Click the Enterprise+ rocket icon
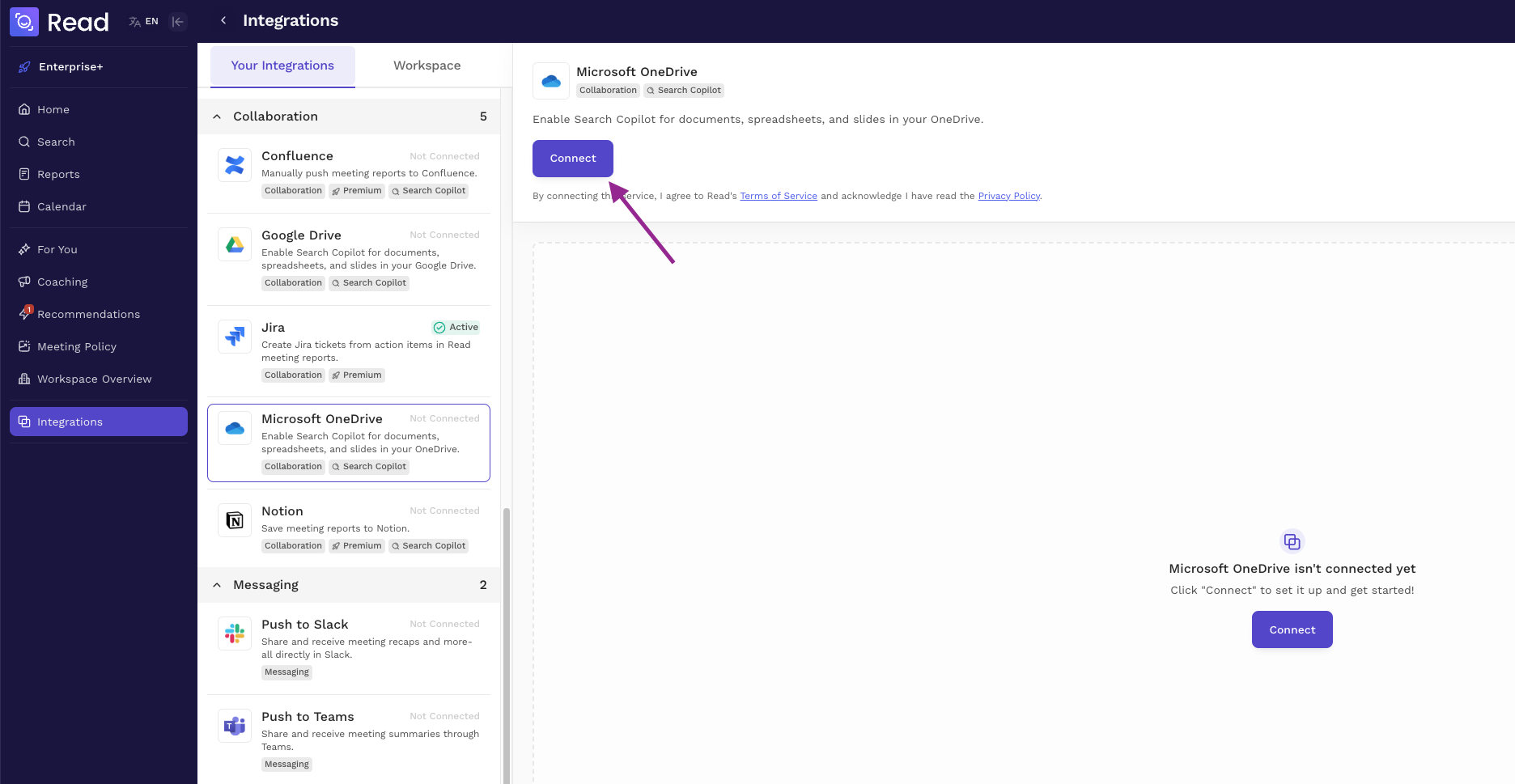Screen dimensions: 1515x784 [24, 67]
